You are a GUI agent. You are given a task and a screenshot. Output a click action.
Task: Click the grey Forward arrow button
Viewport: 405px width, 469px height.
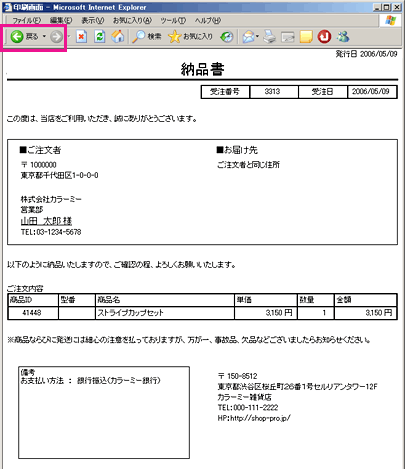click(x=56, y=37)
